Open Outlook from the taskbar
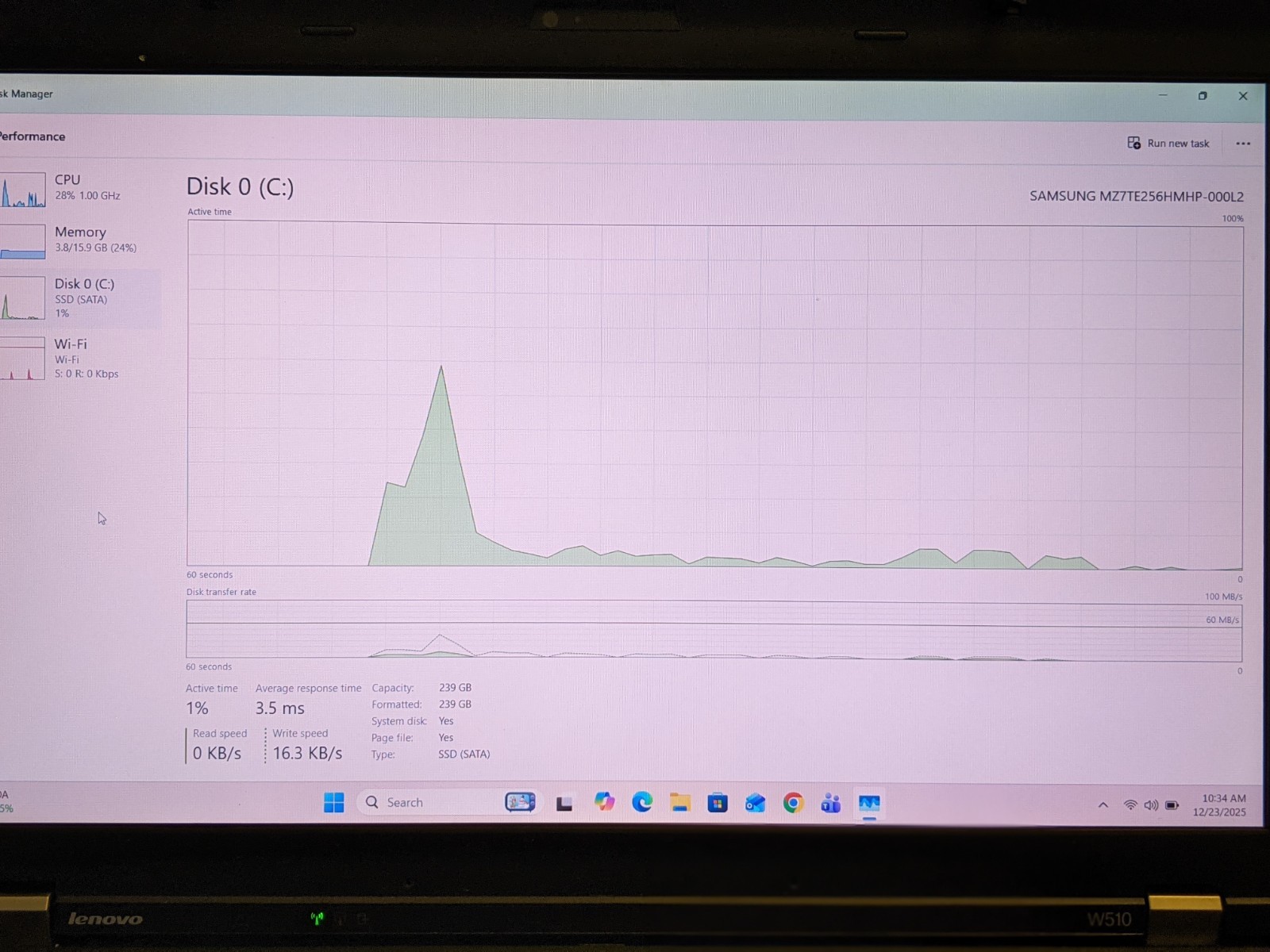The height and width of the screenshot is (952, 1270). point(755,804)
